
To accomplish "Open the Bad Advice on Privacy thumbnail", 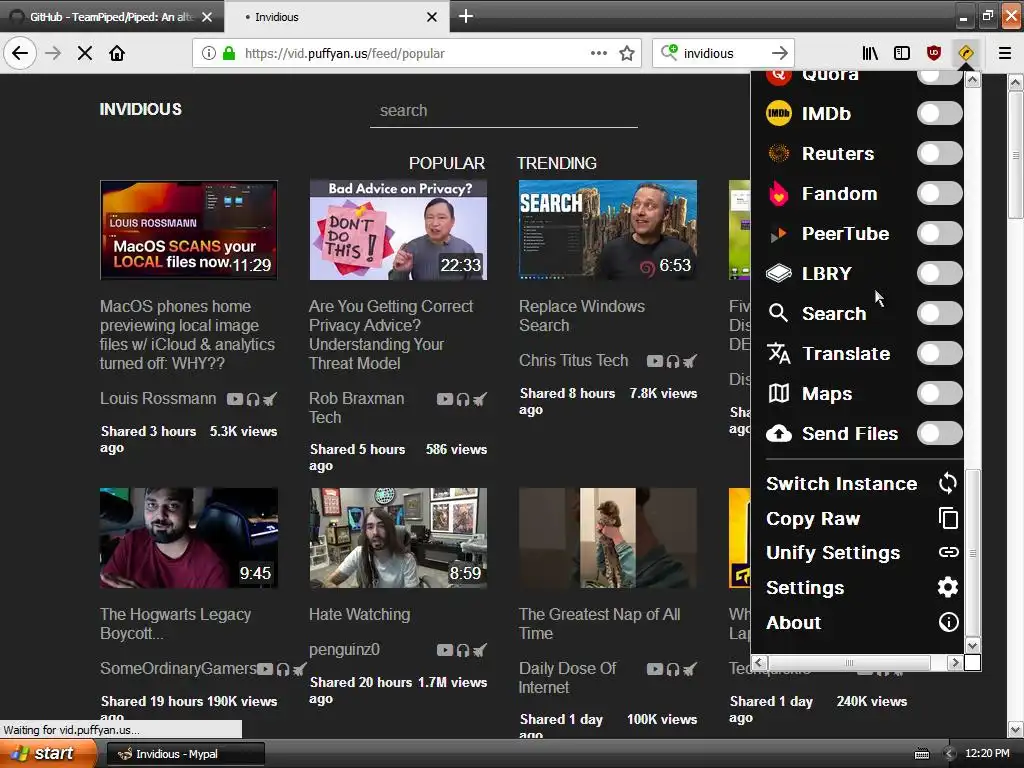I will 398,230.
